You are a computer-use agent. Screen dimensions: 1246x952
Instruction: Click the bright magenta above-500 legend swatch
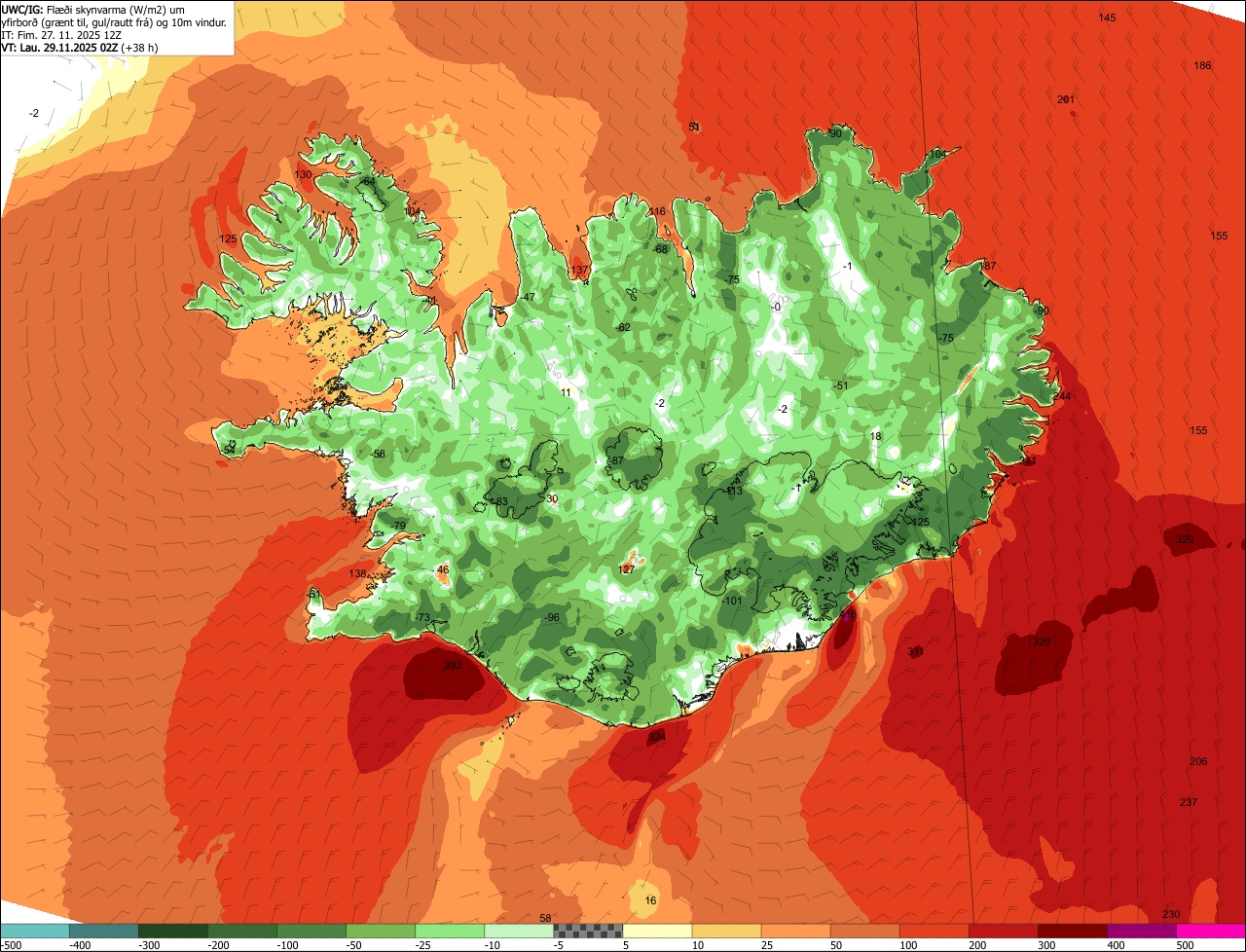[1210, 931]
